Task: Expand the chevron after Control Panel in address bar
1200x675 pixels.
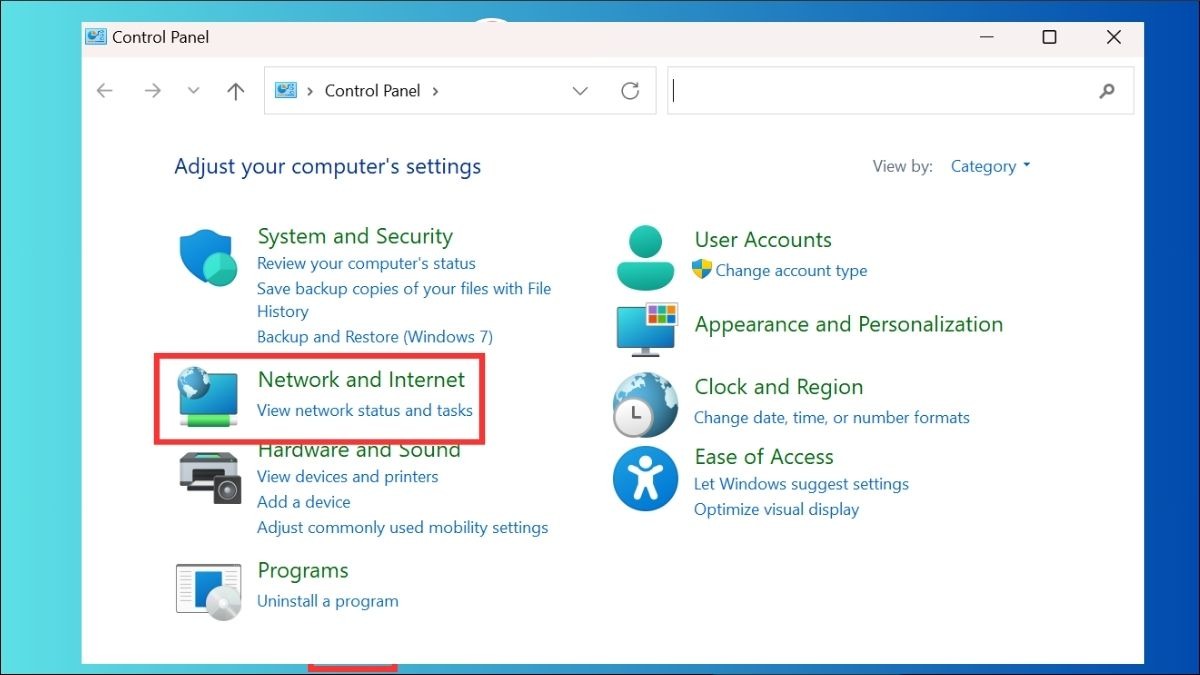Action: point(435,91)
